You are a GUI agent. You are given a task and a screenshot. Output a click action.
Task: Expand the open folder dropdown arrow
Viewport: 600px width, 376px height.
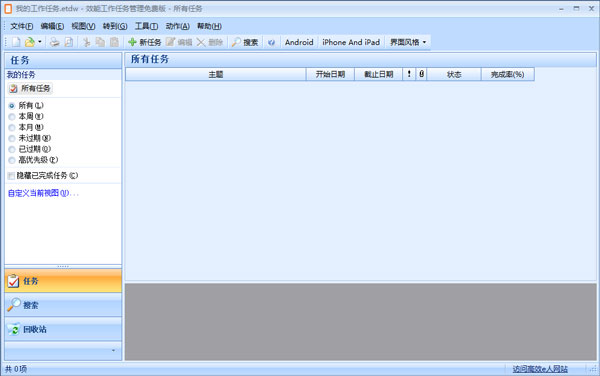tap(39, 42)
